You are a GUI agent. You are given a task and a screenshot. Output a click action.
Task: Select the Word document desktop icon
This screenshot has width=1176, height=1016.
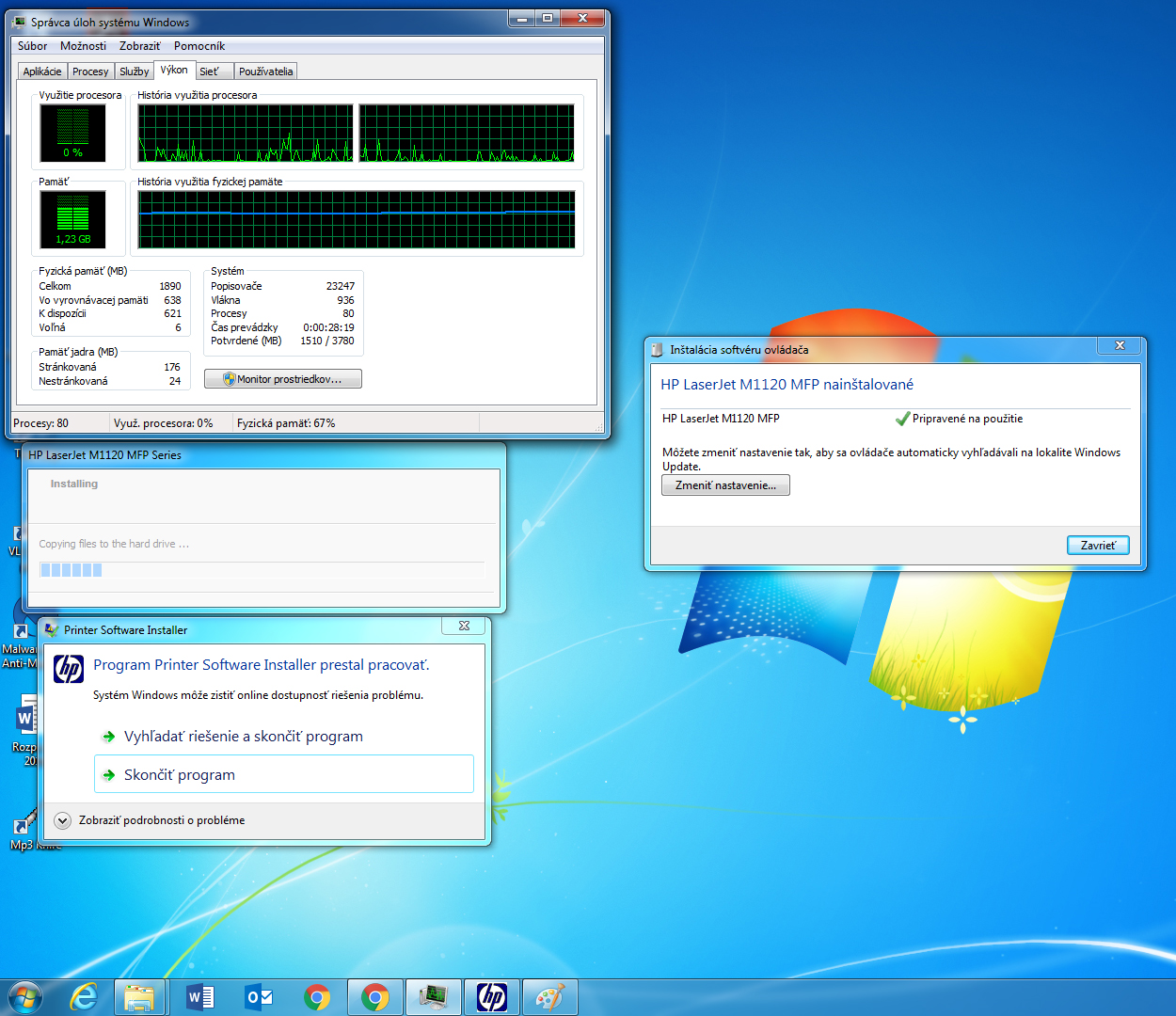[26, 721]
